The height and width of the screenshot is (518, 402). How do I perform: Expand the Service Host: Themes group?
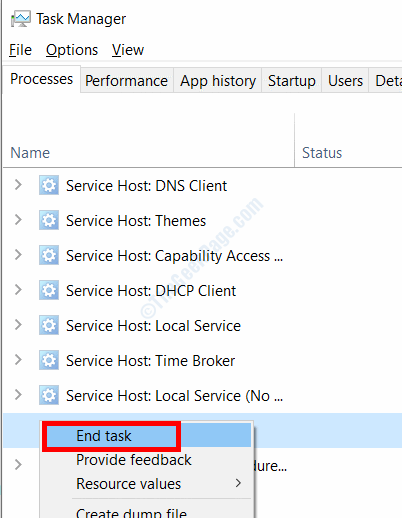point(18,219)
